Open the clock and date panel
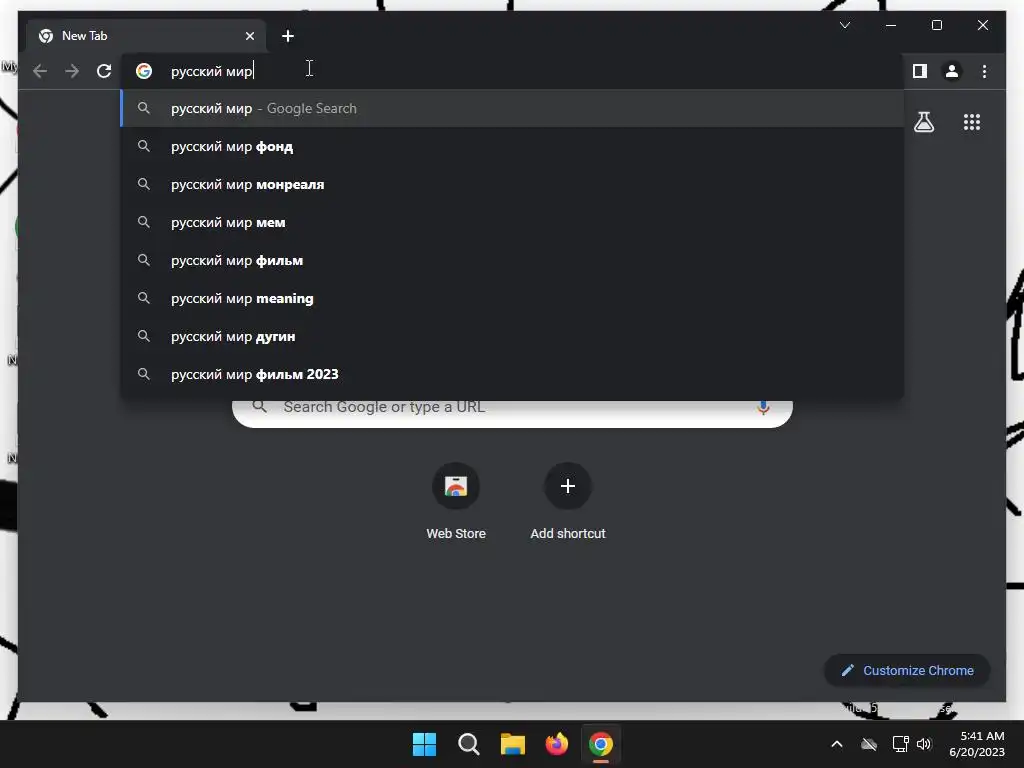Image resolution: width=1024 pixels, height=768 pixels. (x=977, y=744)
